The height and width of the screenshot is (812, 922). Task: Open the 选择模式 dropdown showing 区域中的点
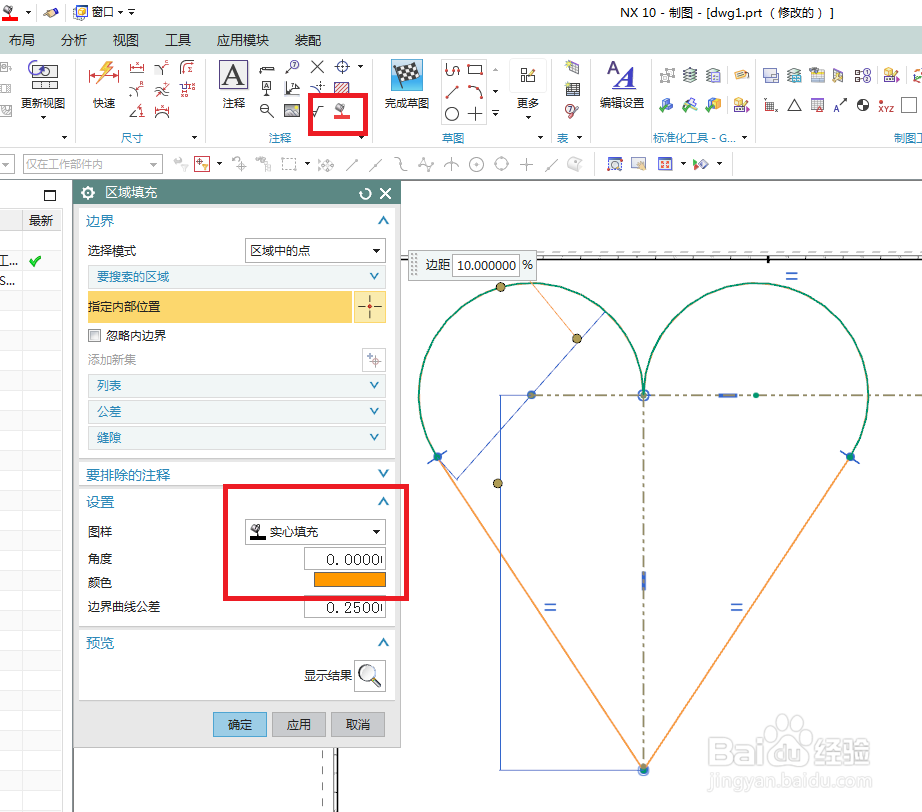(315, 250)
